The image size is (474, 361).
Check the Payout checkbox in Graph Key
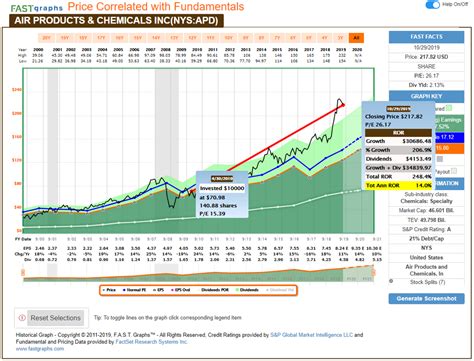point(454,171)
